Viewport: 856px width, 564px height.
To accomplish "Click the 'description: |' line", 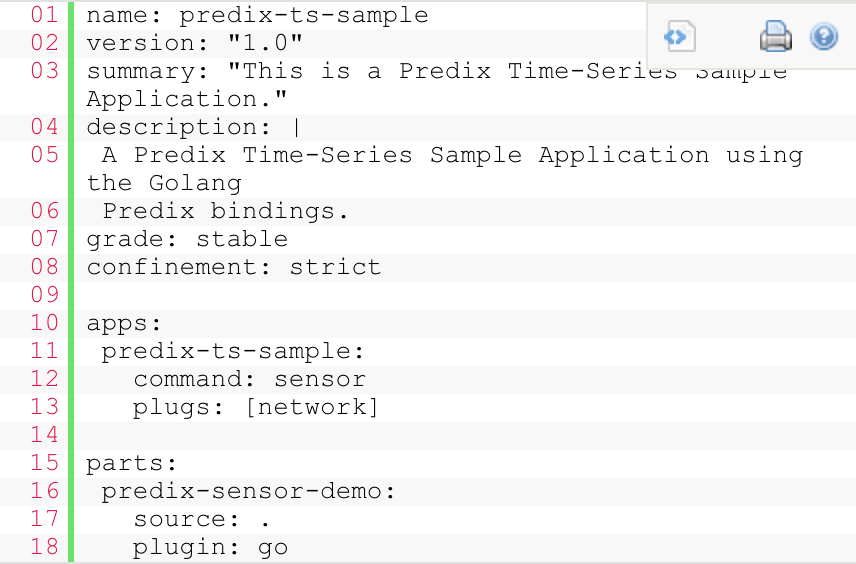I will pyautogui.click(x=194, y=127).
